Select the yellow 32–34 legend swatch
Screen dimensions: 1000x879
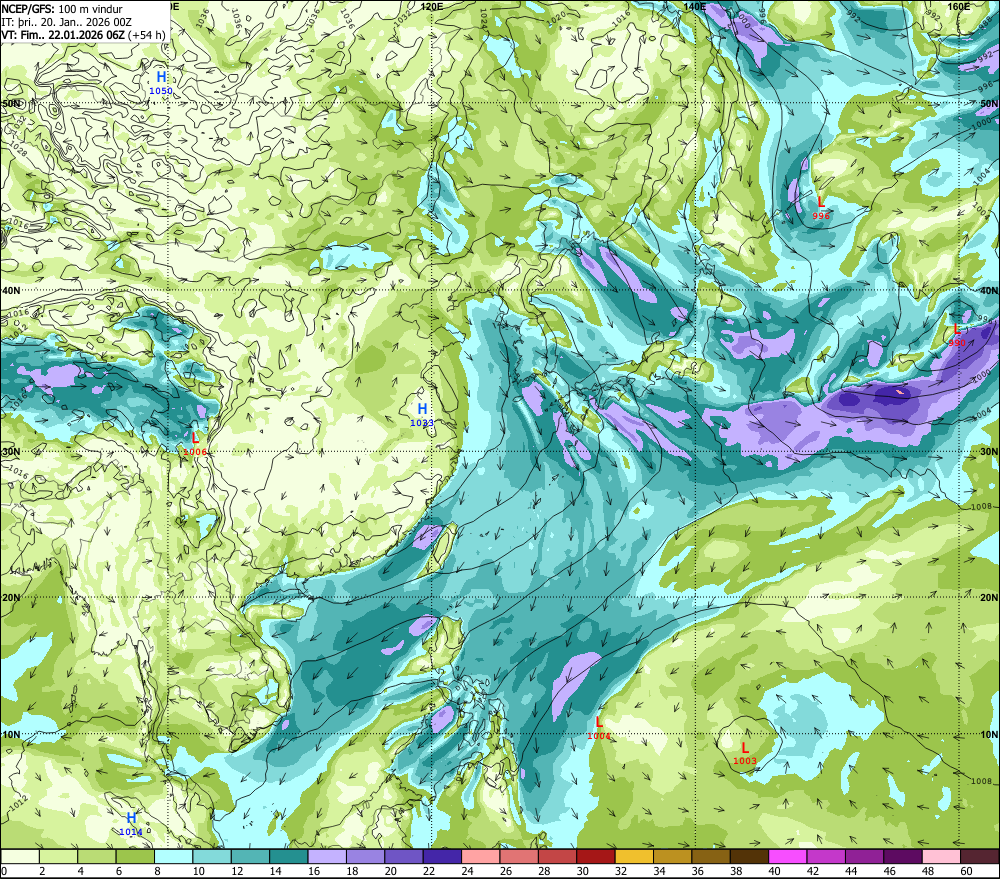click(634, 856)
